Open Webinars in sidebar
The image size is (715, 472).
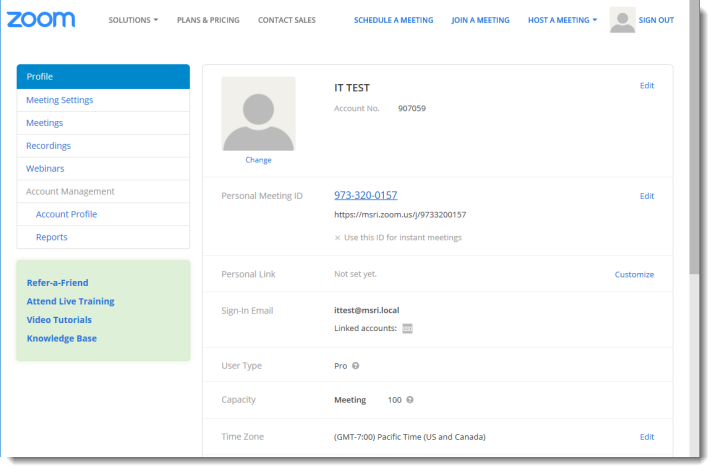coord(103,169)
